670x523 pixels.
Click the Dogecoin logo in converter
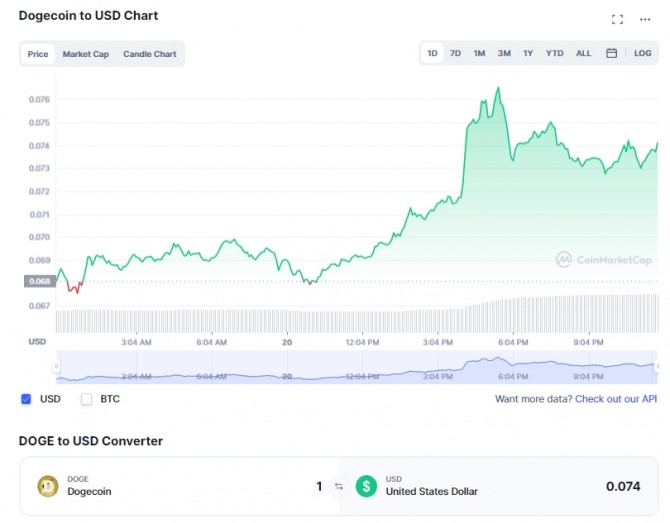pos(47,487)
